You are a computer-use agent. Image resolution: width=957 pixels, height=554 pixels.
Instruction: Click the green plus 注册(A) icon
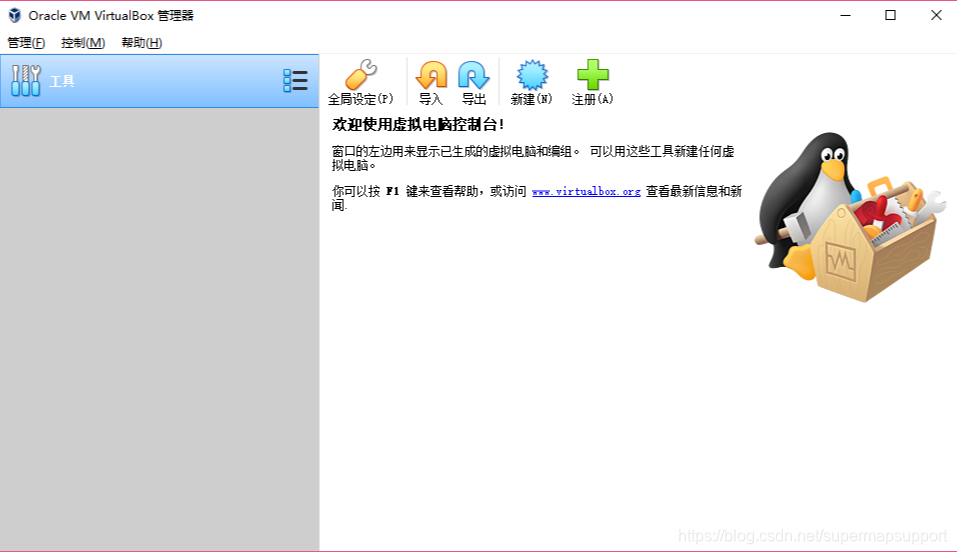[x=593, y=74]
